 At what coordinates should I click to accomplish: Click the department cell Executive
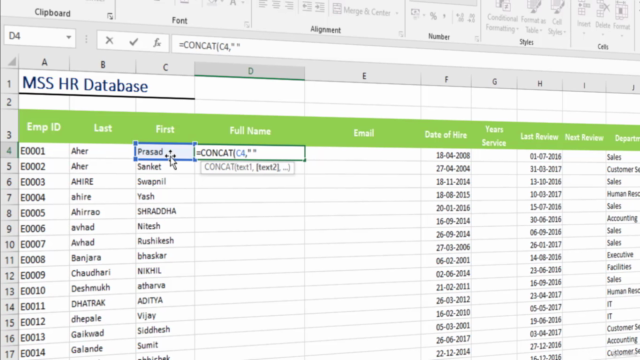(623, 255)
